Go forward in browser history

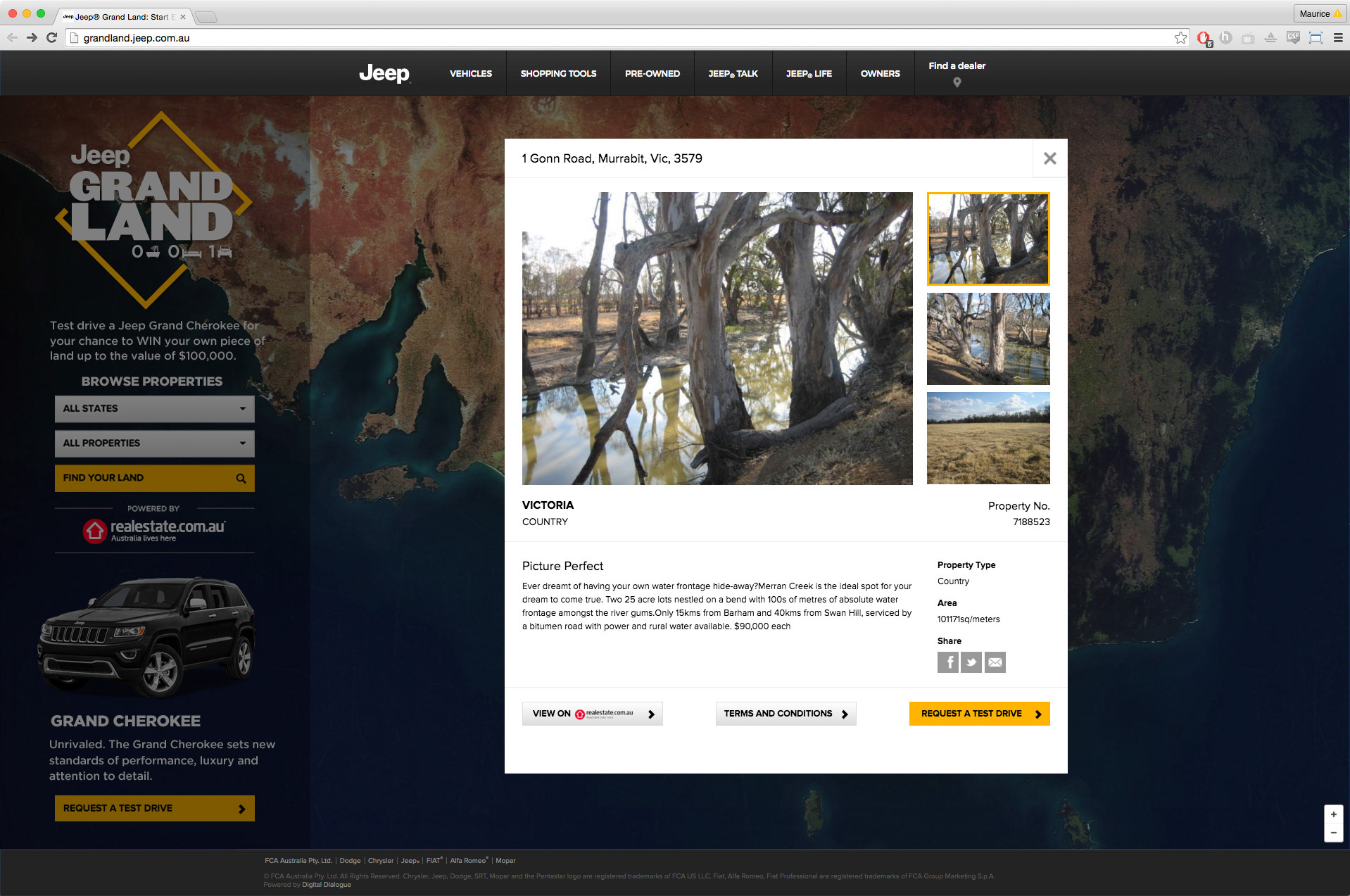pos(32,38)
